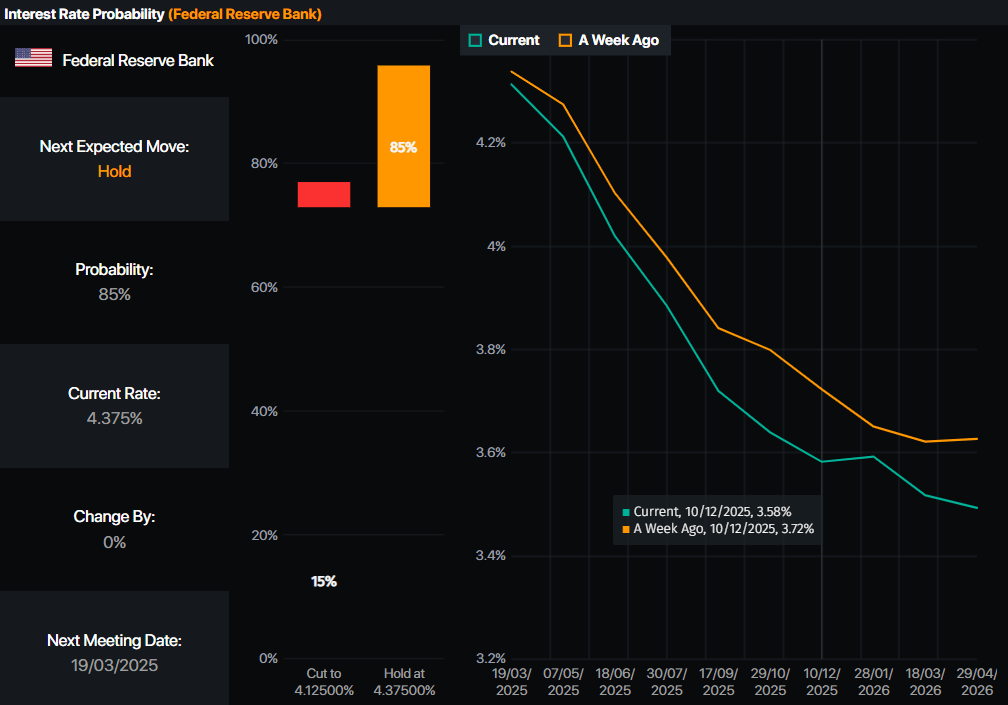Screen dimensions: 1008x705
Task: Click the Next Expected Move panel
Action: pos(114,159)
